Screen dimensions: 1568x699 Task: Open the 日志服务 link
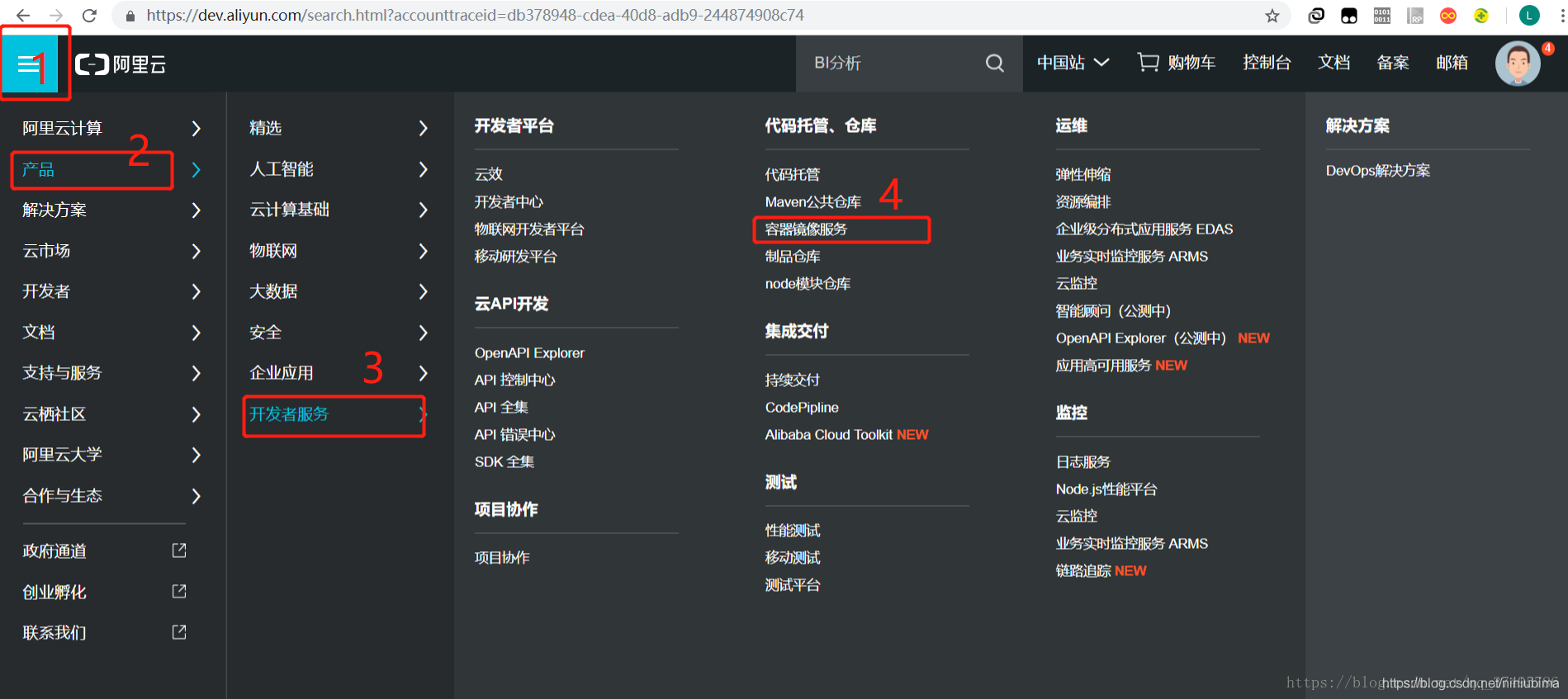1082,462
